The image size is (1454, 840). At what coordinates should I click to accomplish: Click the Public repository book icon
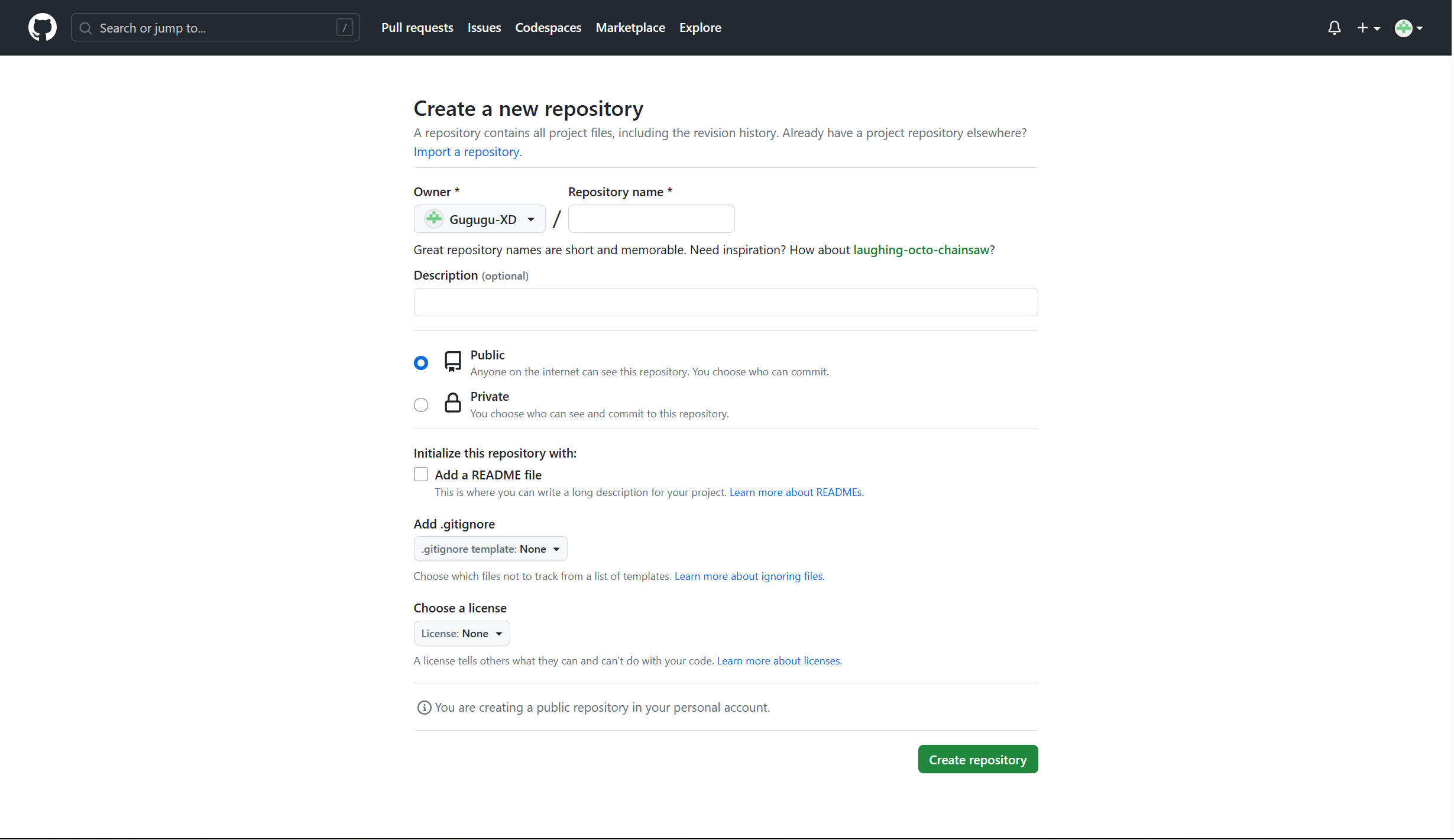tap(452, 361)
